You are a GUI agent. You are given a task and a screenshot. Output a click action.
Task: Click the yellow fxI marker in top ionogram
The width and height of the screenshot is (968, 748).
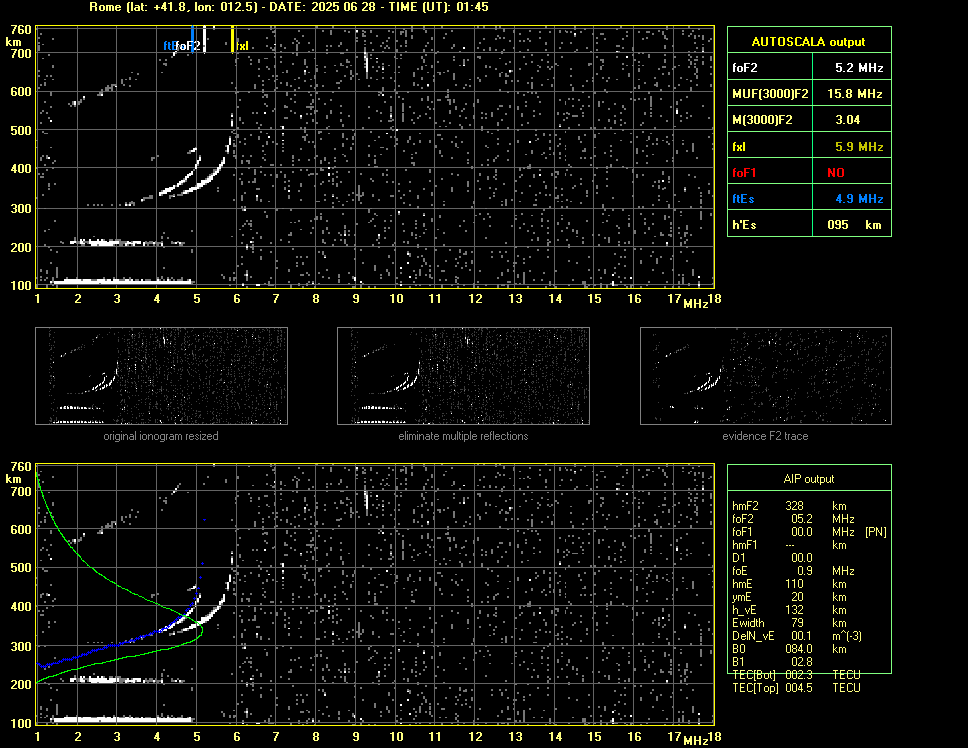pyautogui.click(x=233, y=39)
